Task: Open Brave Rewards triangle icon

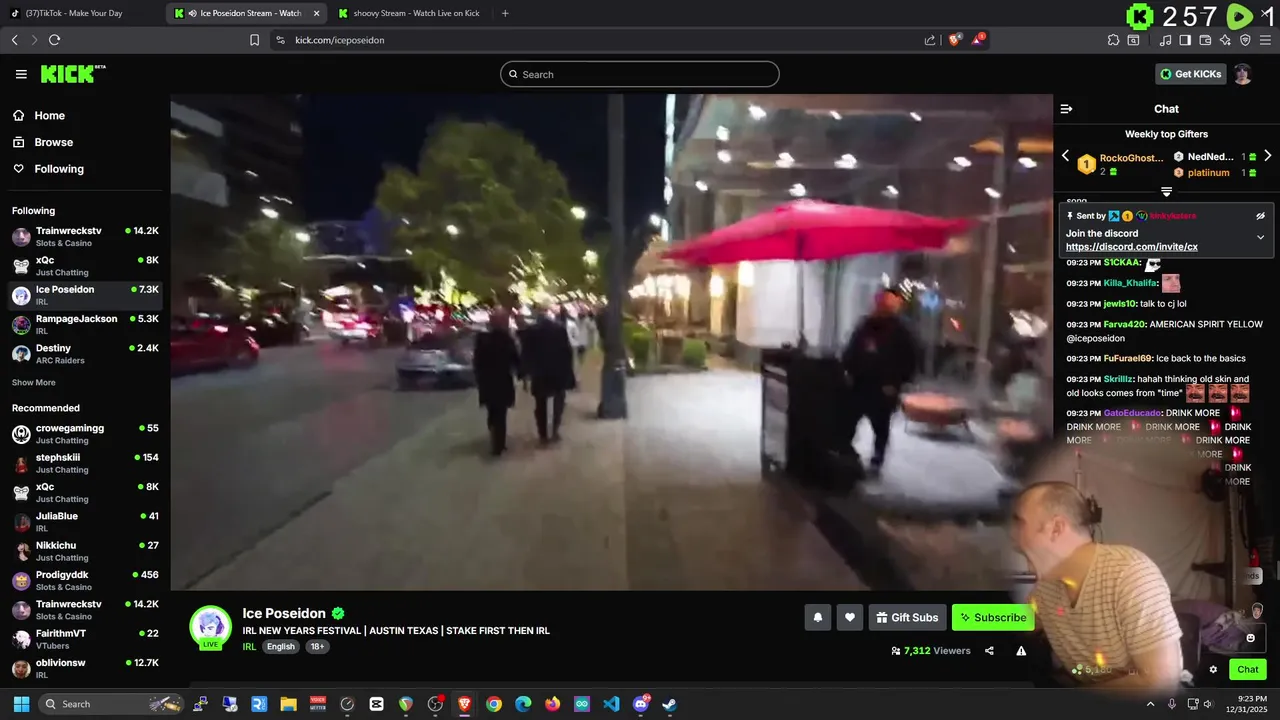Action: [978, 40]
